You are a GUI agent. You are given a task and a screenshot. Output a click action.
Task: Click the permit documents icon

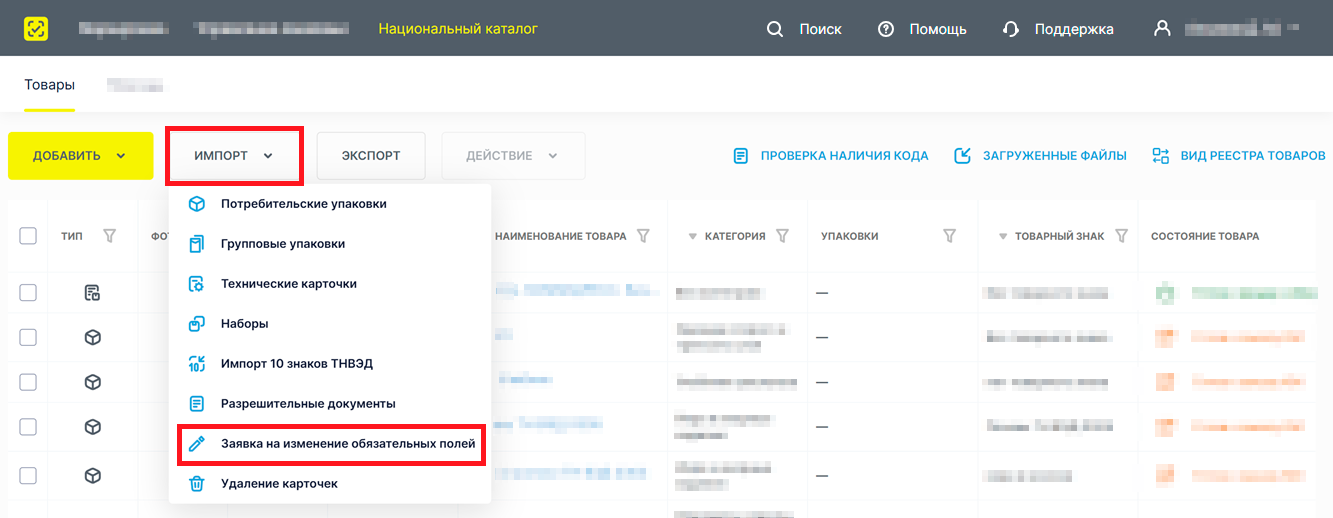pyautogui.click(x=197, y=404)
